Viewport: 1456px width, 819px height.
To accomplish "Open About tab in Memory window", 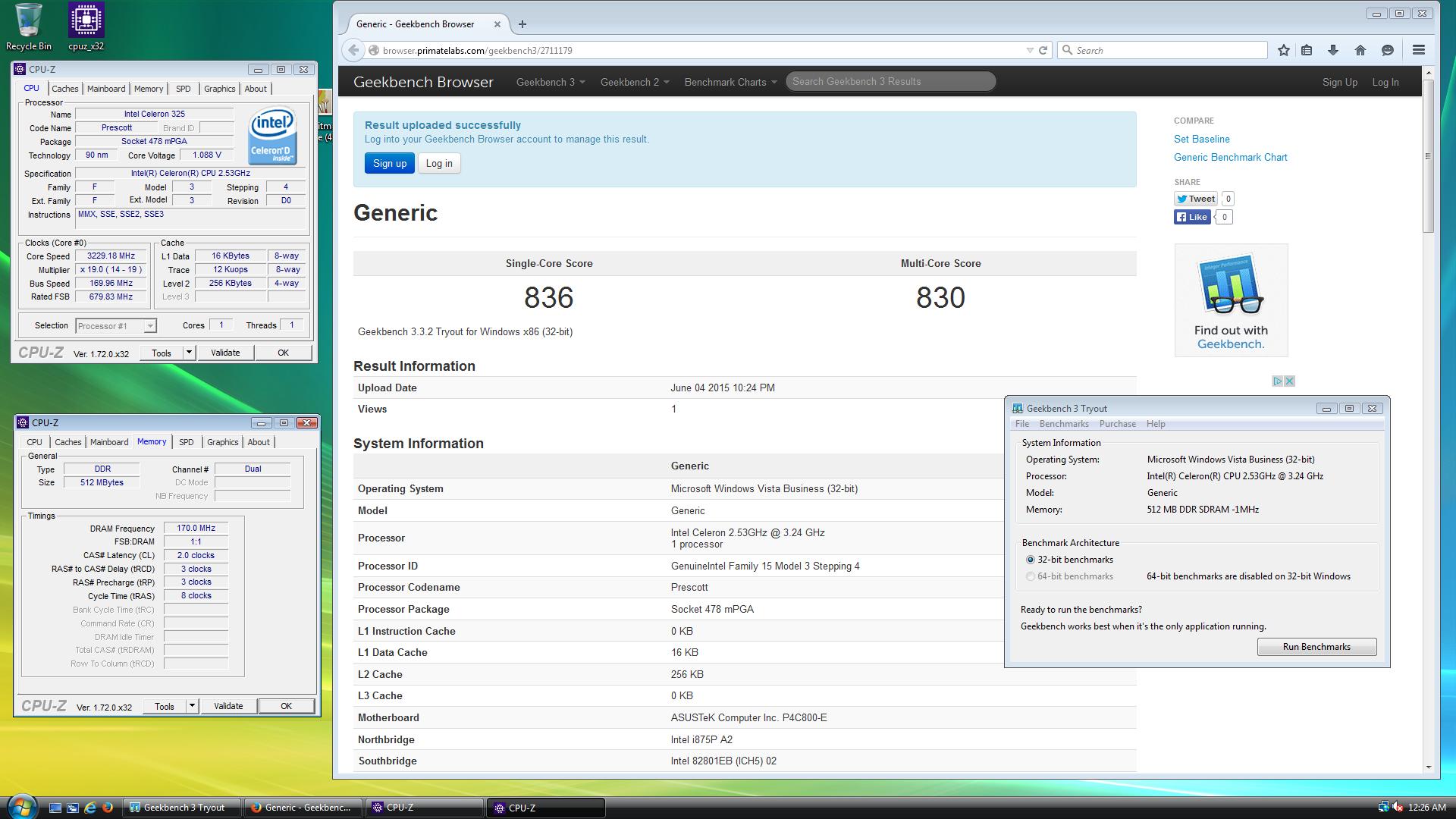I will point(259,442).
